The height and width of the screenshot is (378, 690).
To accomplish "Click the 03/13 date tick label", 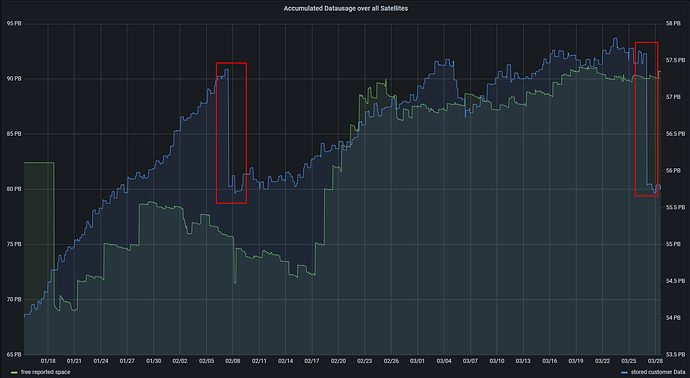I will pyautogui.click(x=523, y=361).
